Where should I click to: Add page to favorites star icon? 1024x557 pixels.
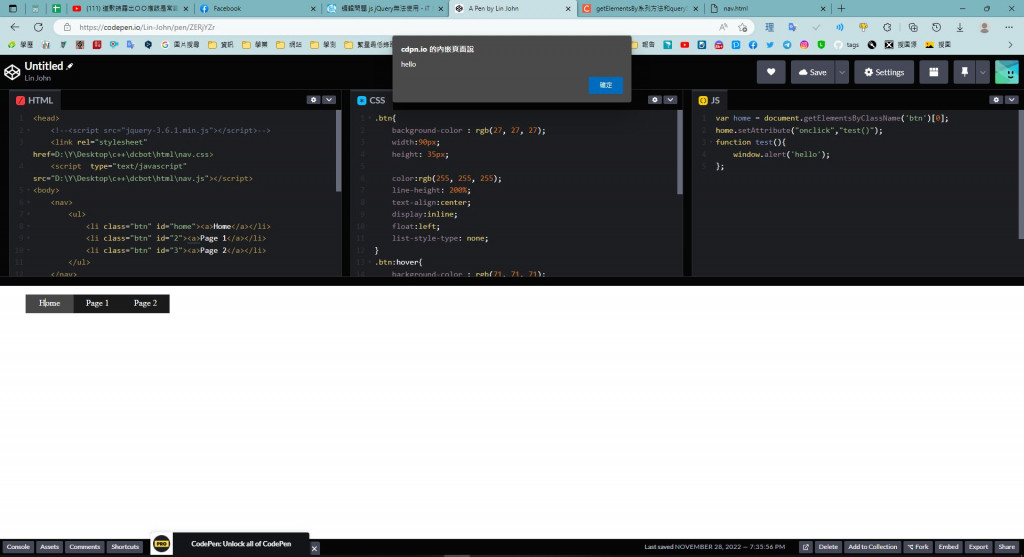pos(743,27)
